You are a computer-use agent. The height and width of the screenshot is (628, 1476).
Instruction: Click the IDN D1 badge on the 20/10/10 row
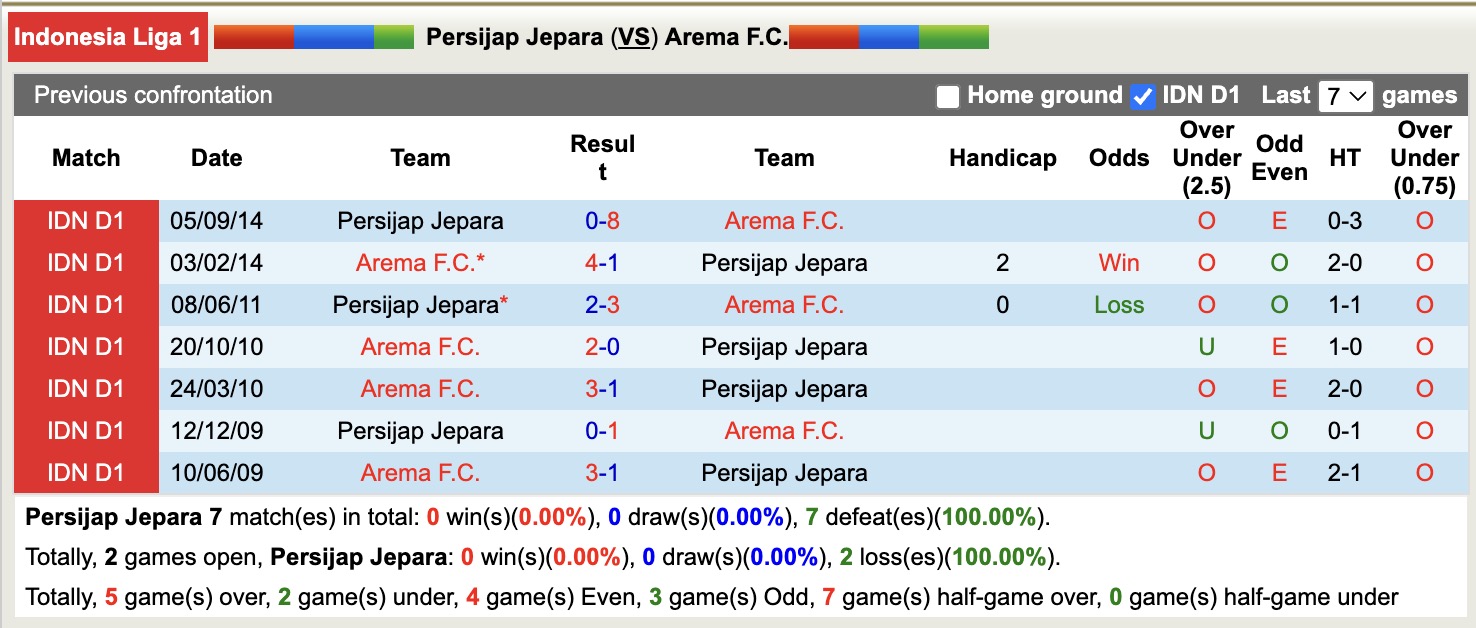coord(86,346)
